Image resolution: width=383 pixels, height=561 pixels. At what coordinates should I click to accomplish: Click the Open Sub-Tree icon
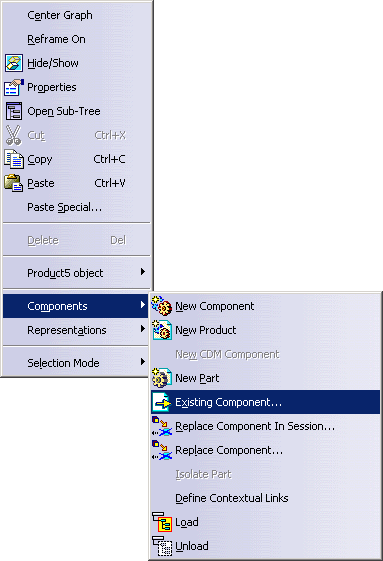pos(14,111)
